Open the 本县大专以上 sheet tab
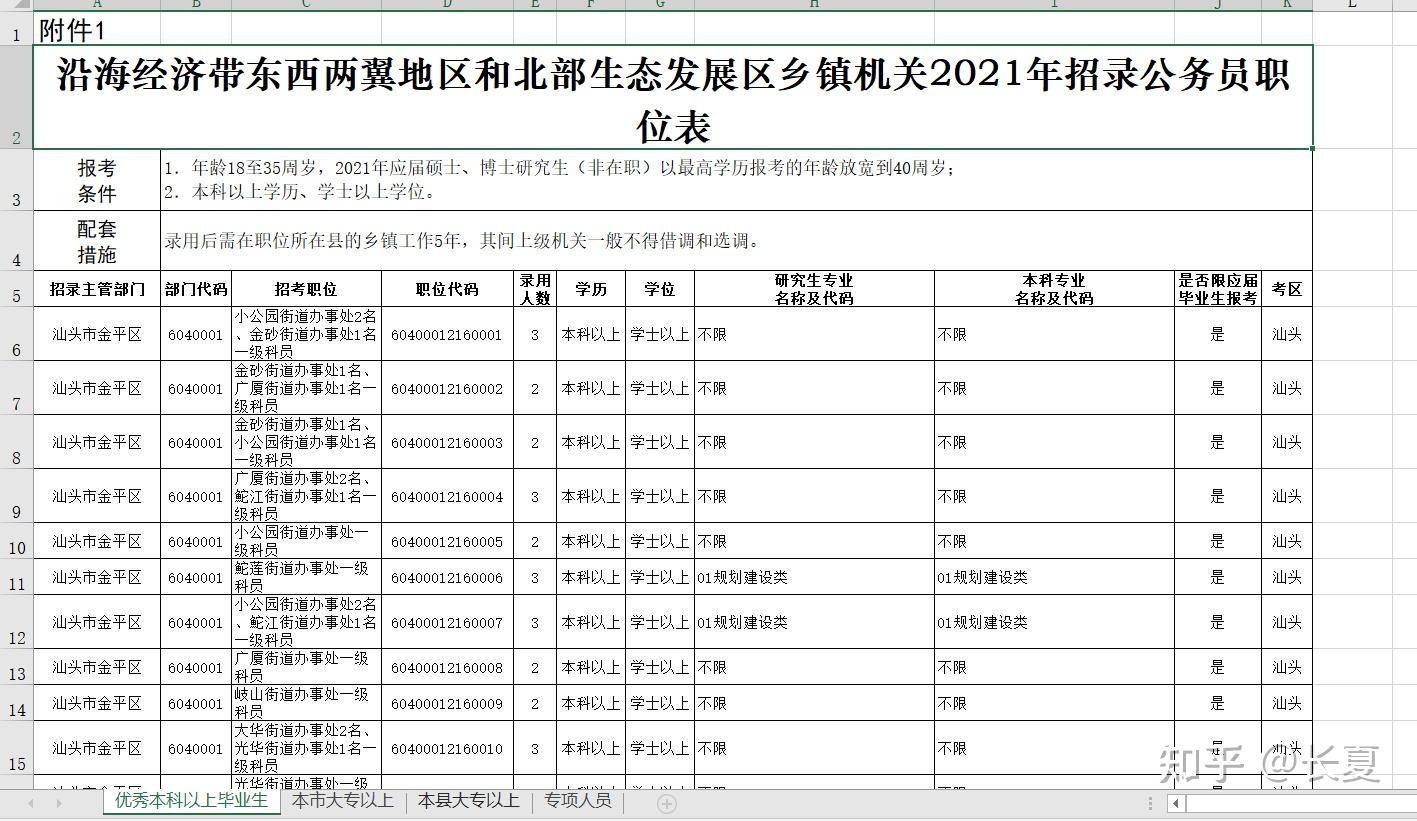Viewport: 1417px width, 821px height. 469,801
